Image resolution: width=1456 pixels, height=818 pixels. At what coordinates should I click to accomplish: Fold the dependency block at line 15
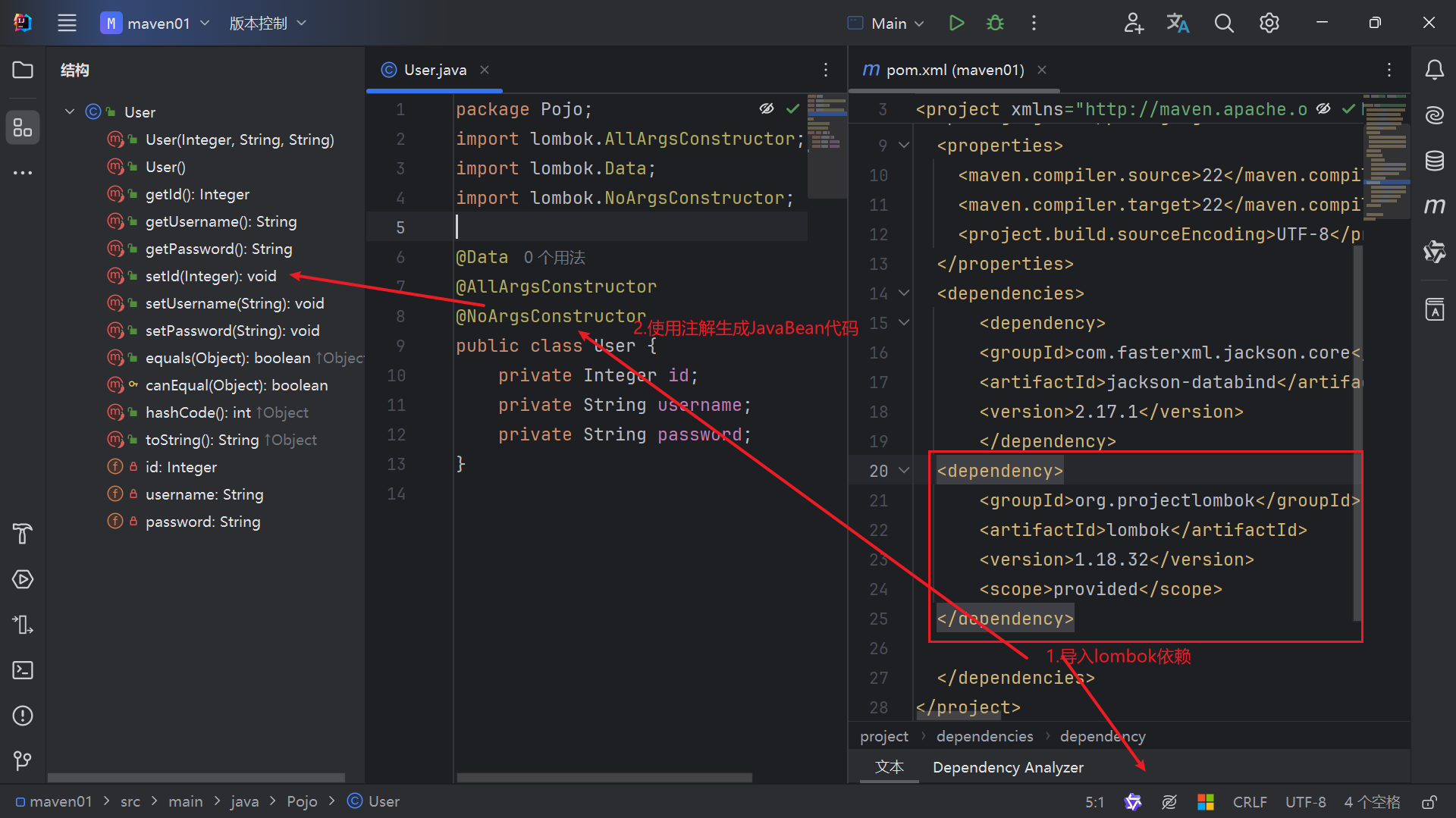(904, 322)
